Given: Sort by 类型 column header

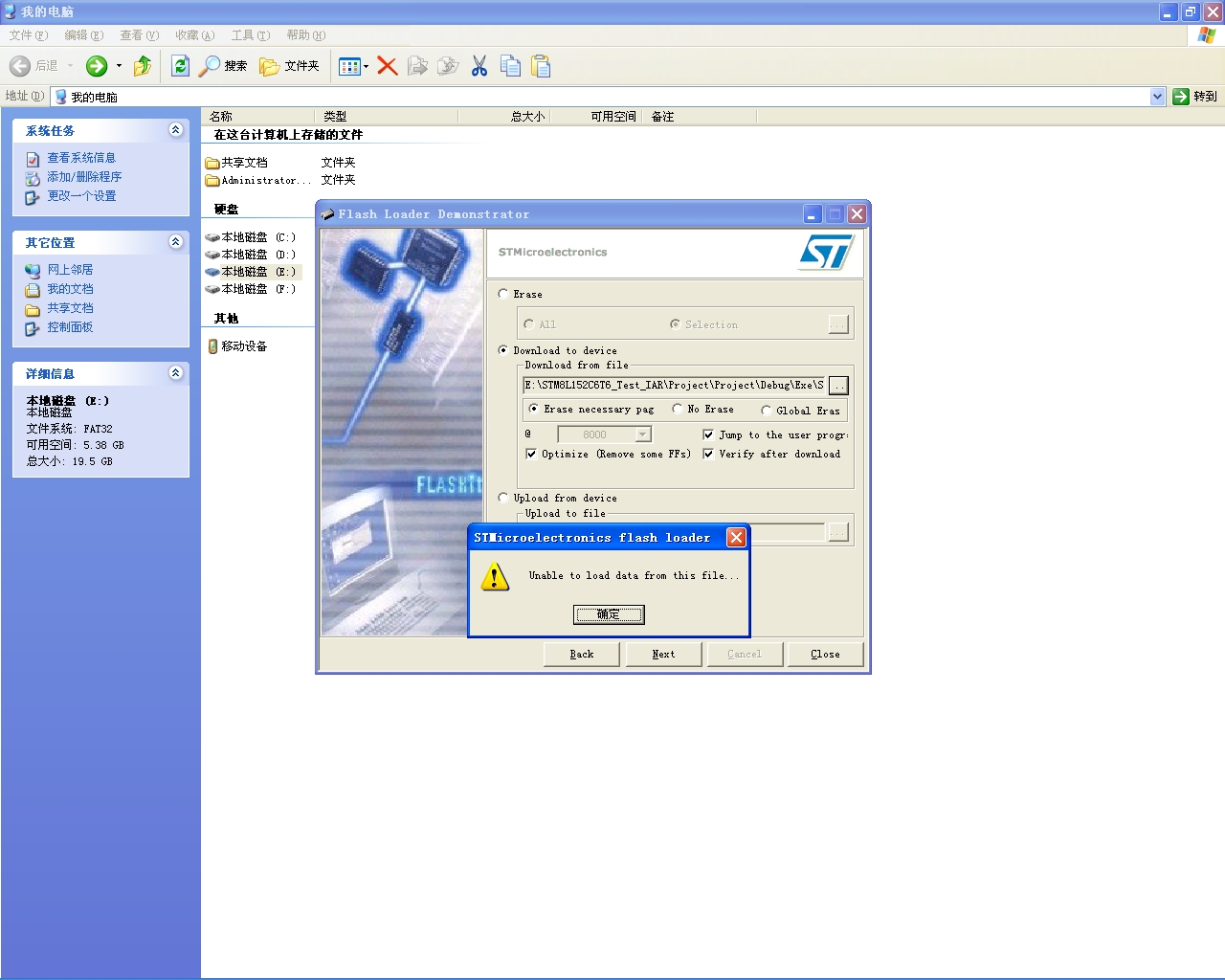Looking at the screenshot, I should 387,117.
